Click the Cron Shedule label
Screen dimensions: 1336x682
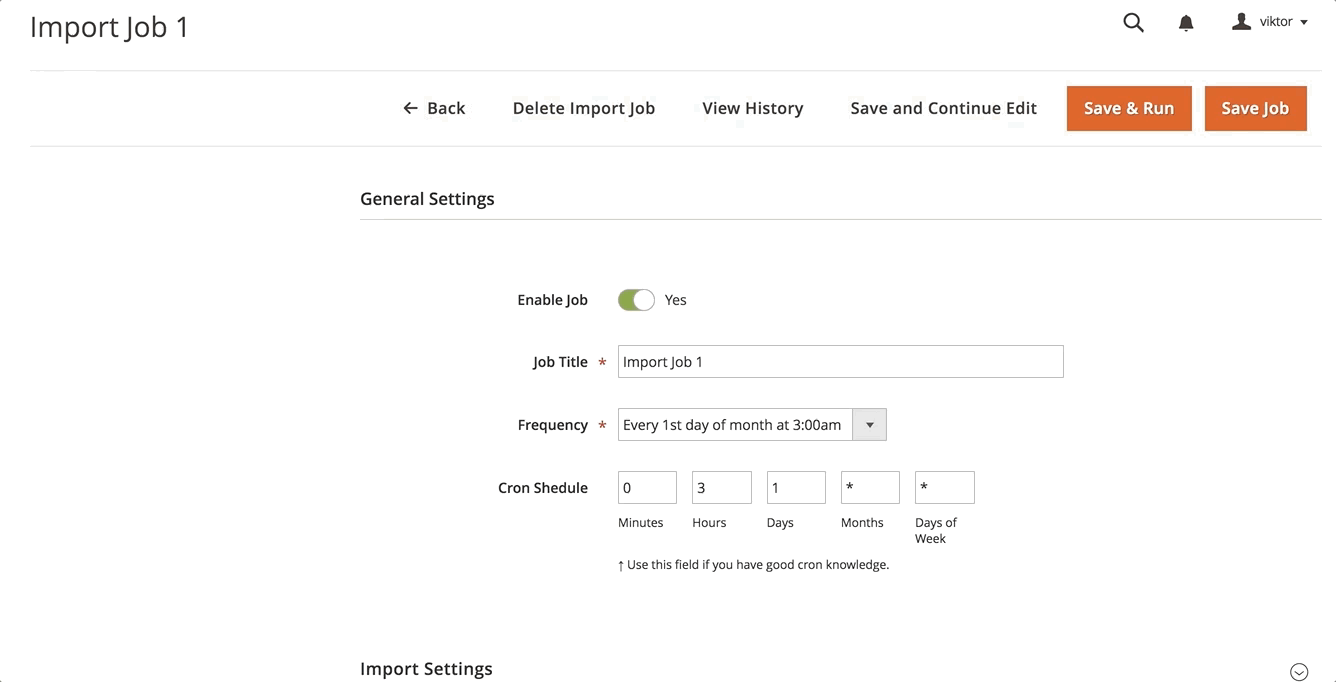pos(543,488)
